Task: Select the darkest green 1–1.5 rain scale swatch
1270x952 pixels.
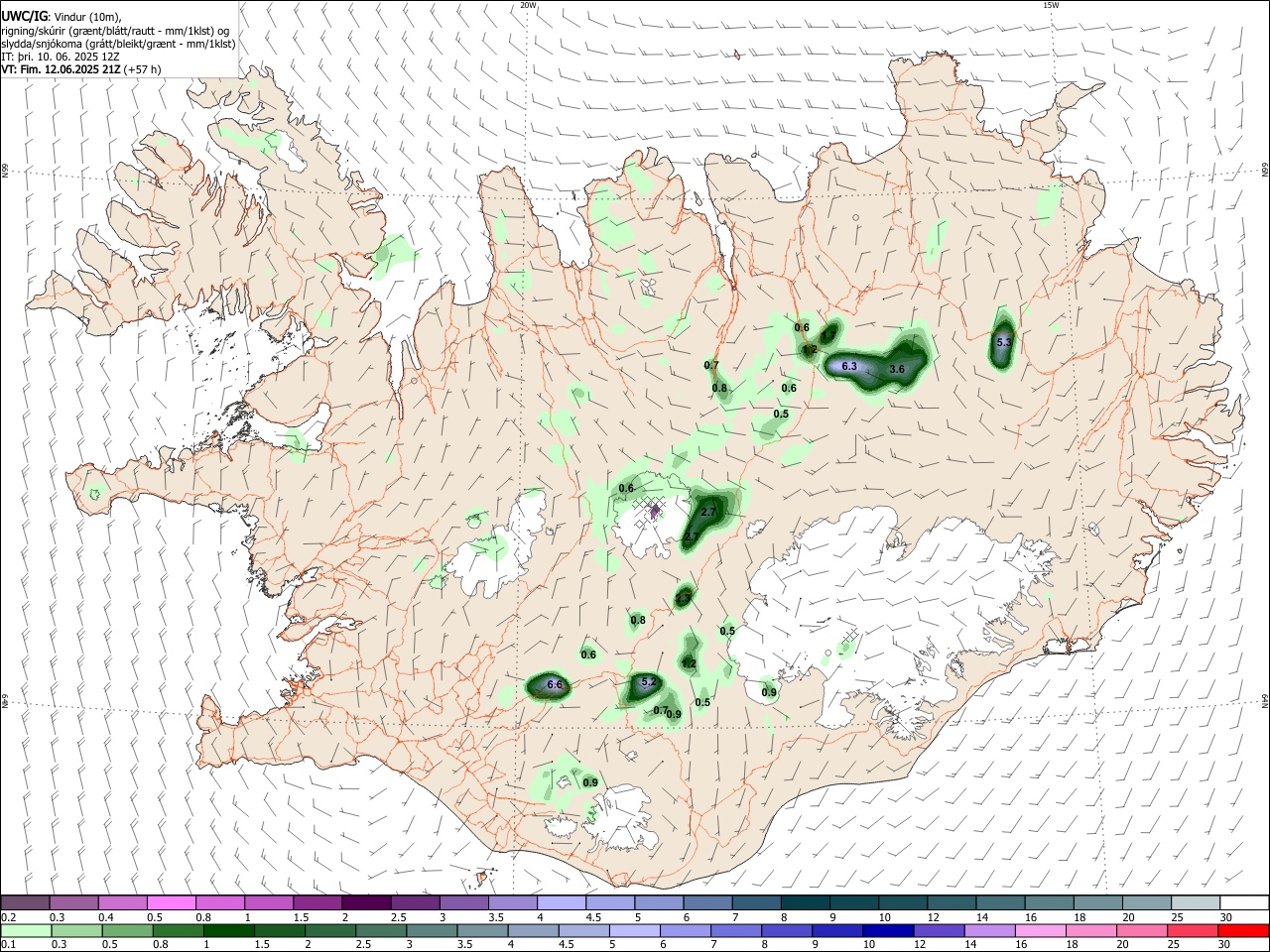Action: pos(229,930)
